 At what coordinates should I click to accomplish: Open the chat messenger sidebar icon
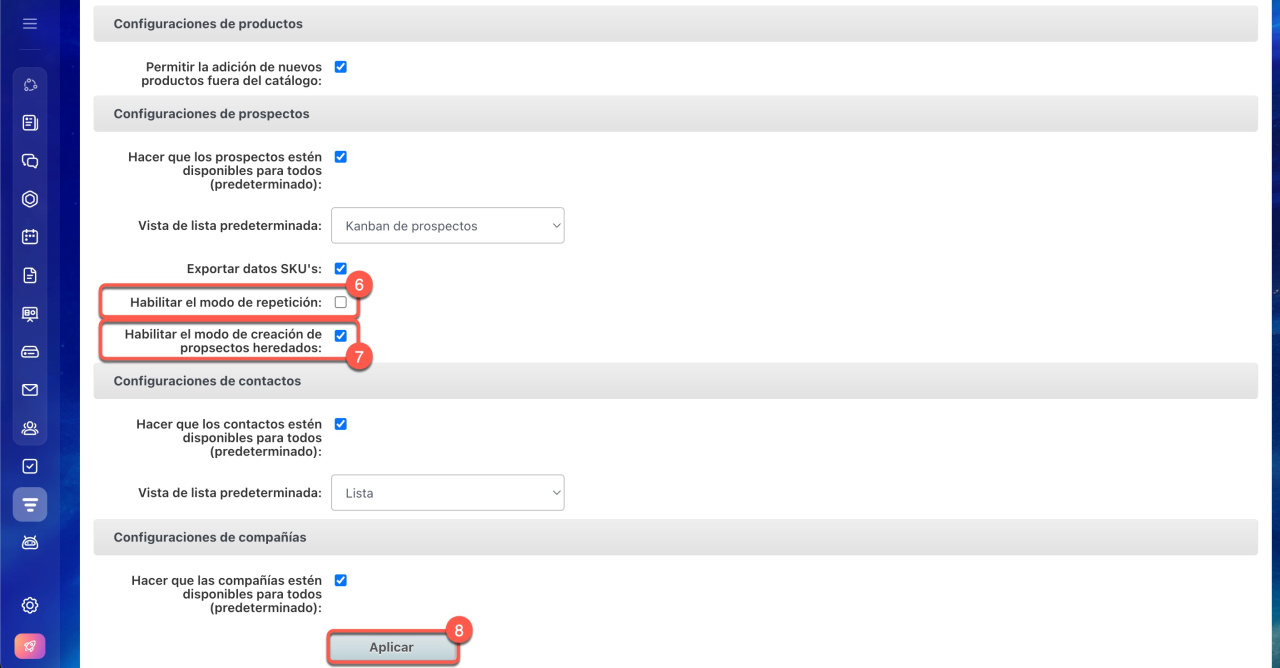coord(30,161)
